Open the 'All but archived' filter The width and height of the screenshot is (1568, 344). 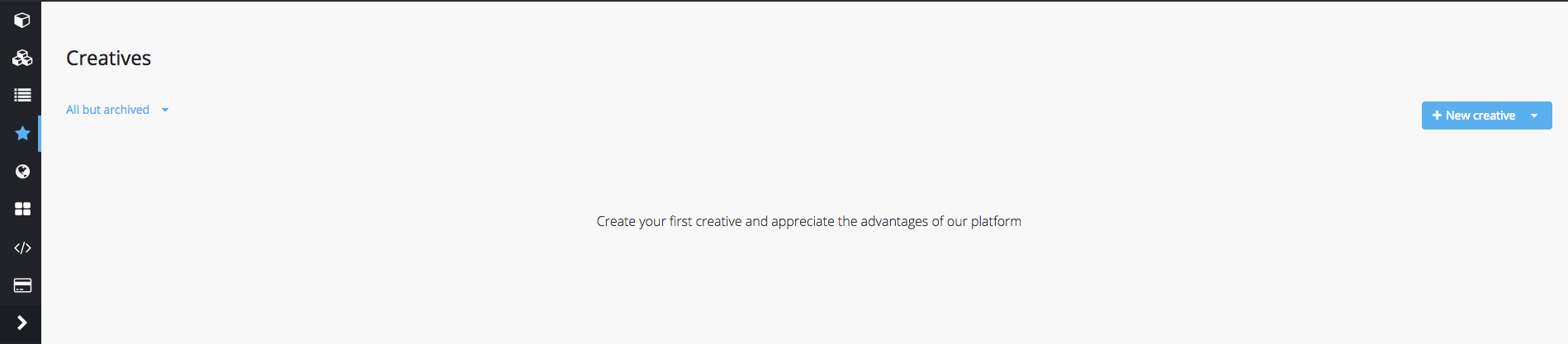pos(107,110)
